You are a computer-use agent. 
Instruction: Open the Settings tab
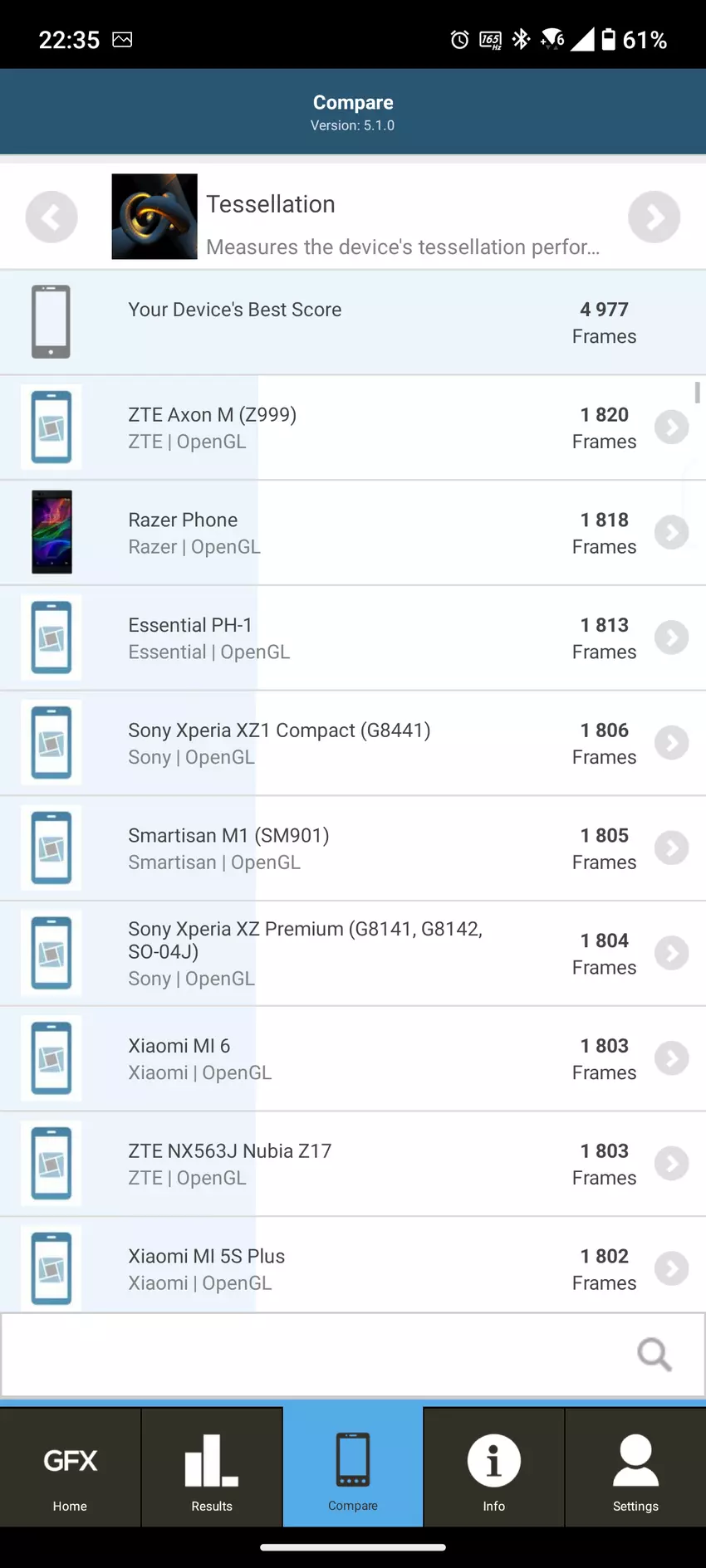click(635, 1468)
